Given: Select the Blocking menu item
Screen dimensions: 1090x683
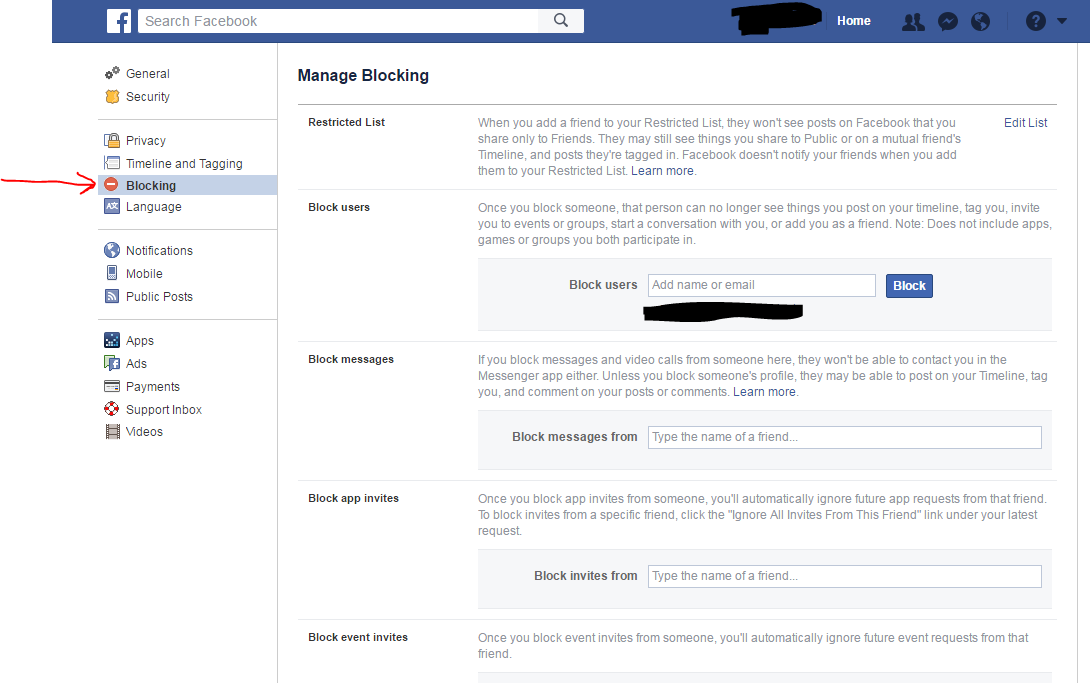Looking at the screenshot, I should click(x=188, y=185).
